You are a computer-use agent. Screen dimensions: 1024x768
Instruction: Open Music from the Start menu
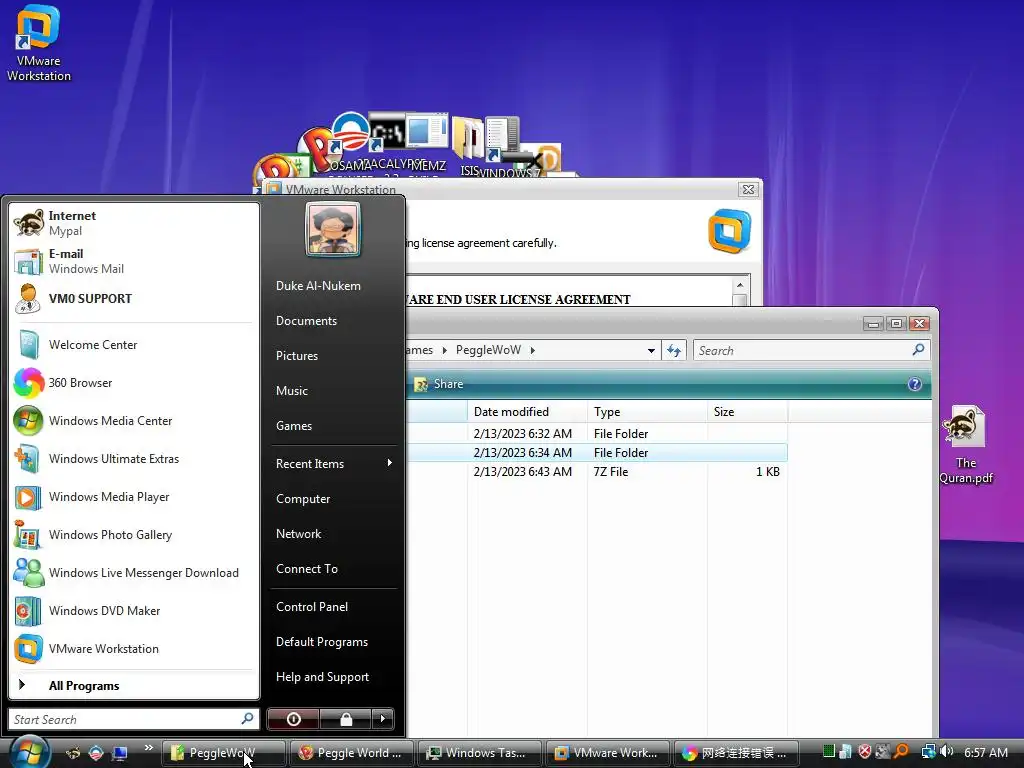pos(333,391)
